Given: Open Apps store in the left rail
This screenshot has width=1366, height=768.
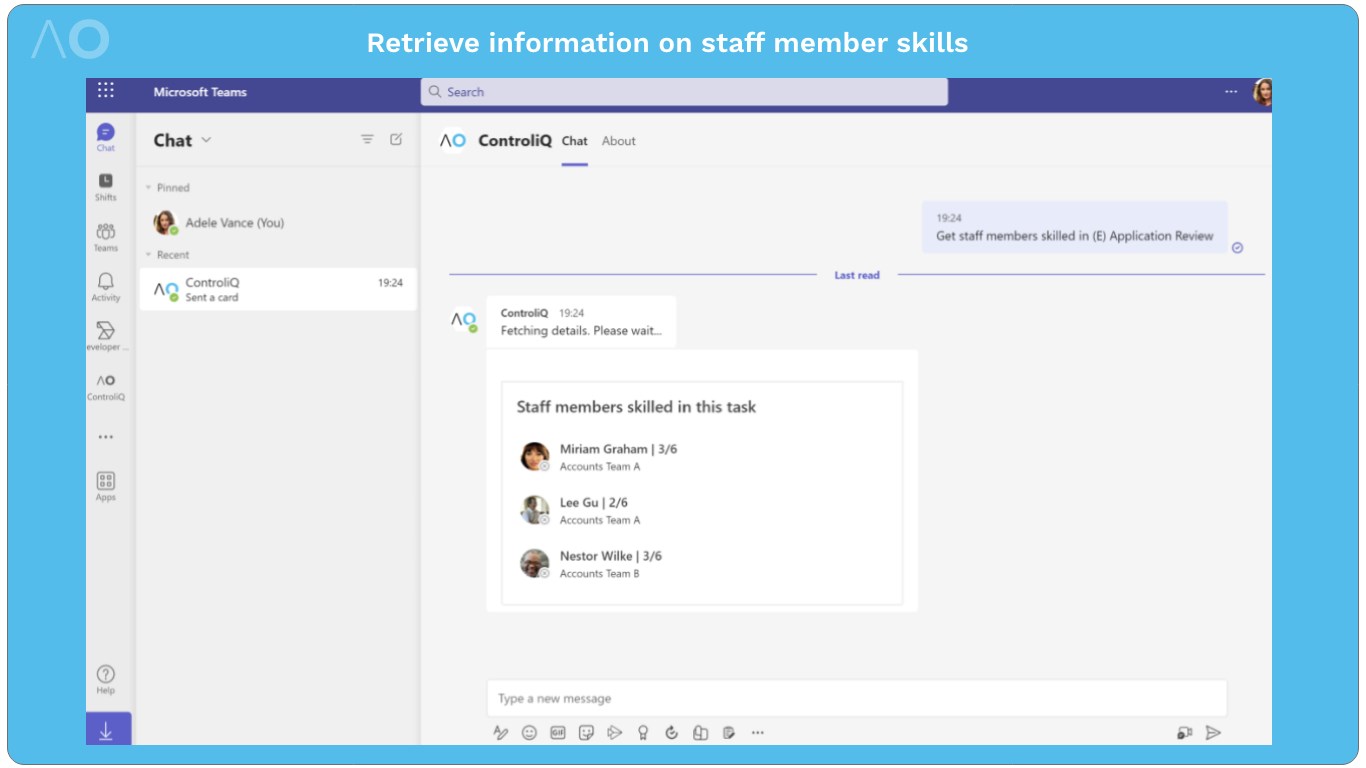Looking at the screenshot, I should coord(106,487).
